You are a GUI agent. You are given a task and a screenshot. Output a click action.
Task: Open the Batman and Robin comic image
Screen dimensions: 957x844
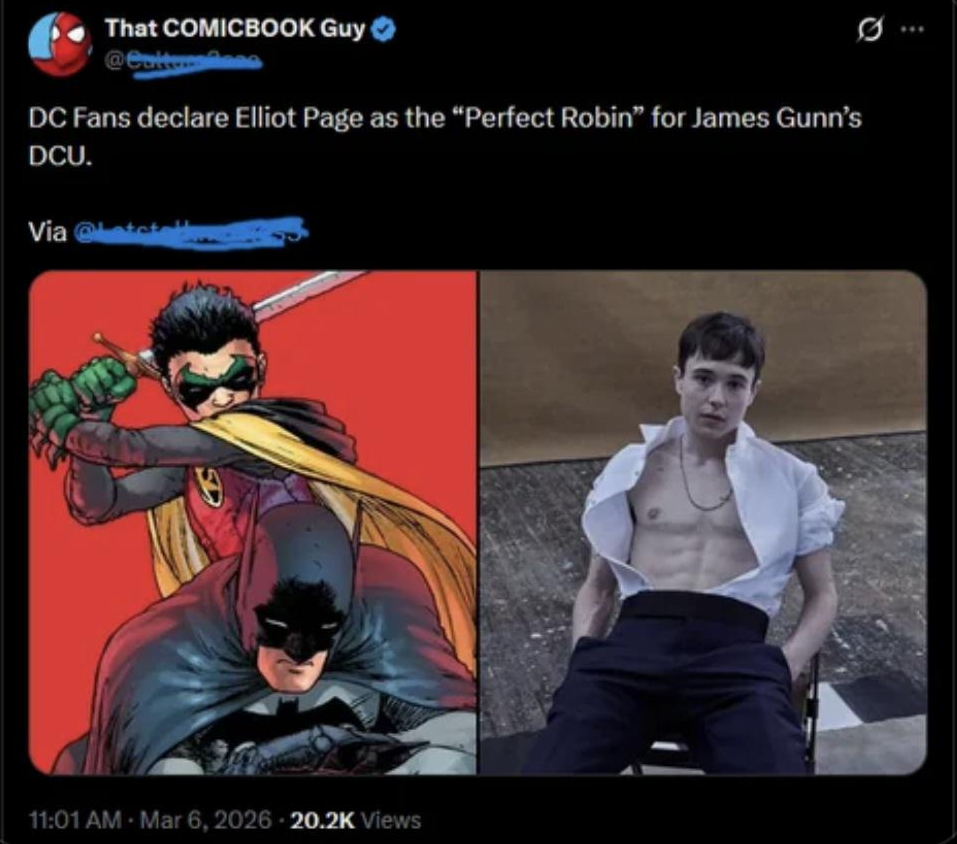click(253, 523)
